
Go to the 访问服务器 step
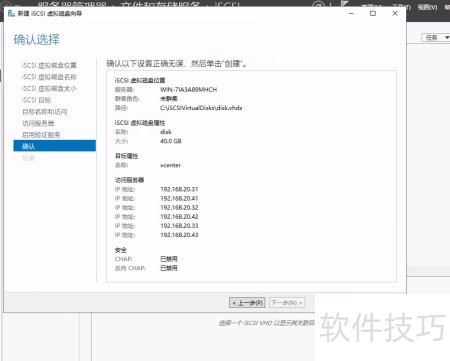38,123
